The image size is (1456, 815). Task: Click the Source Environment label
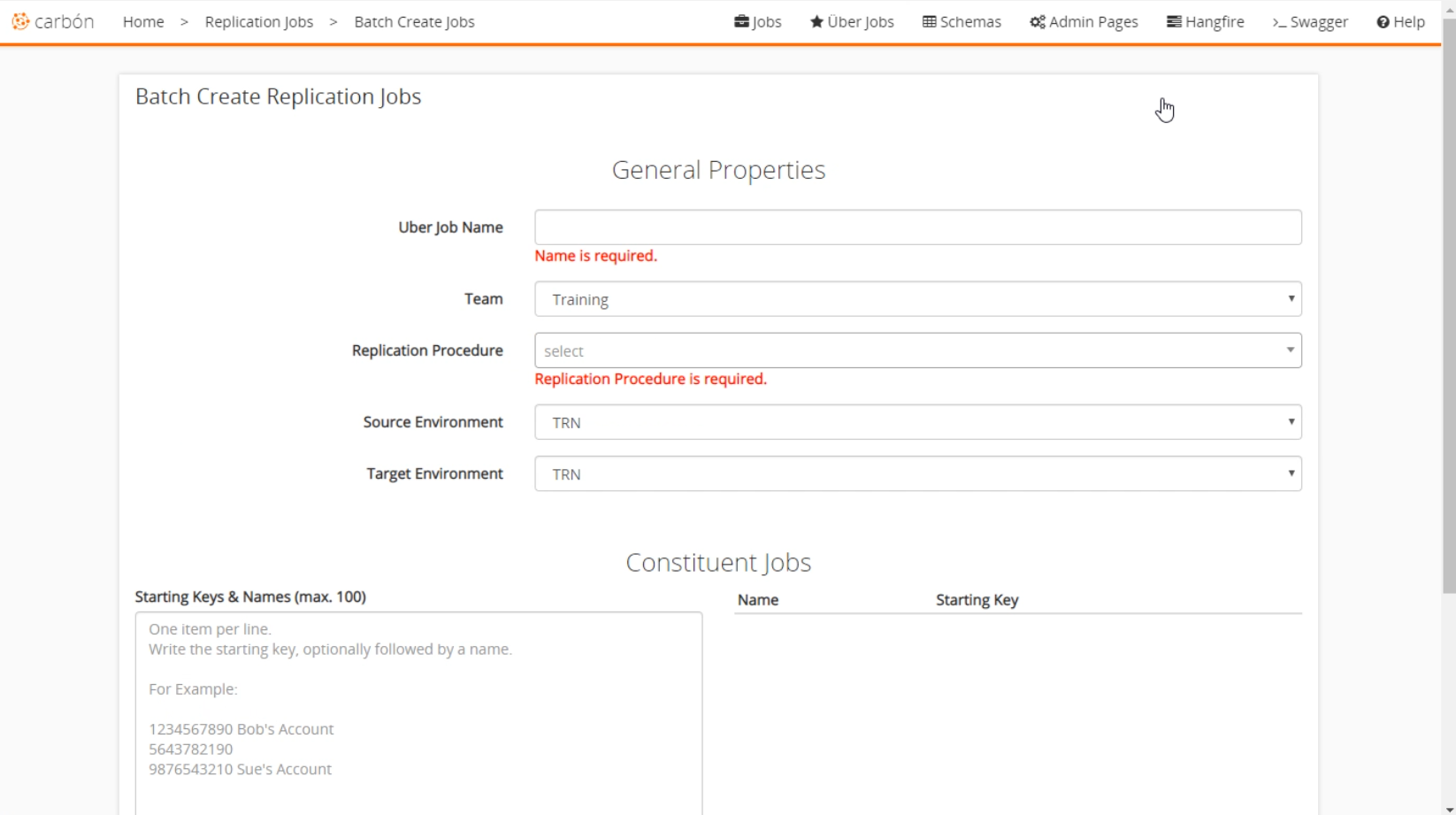tap(433, 422)
